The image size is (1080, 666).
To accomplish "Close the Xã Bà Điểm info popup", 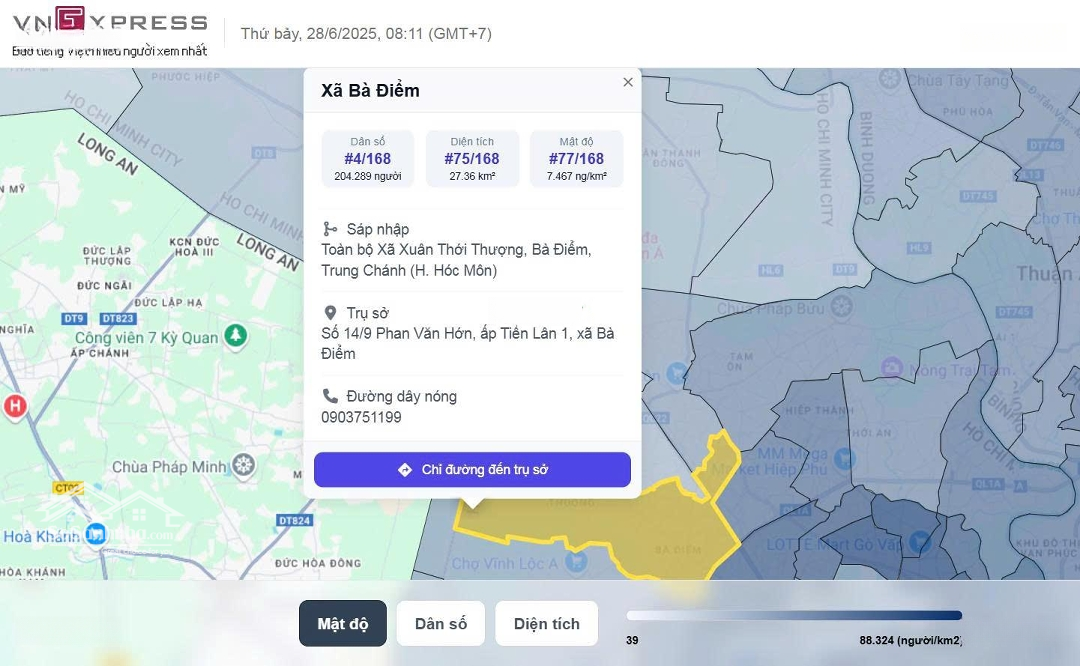I will pos(628,82).
